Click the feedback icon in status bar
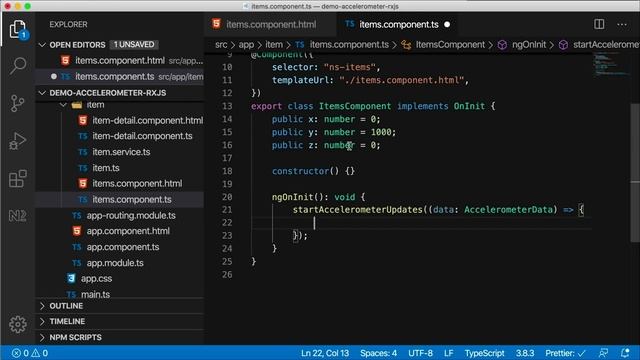 [603, 353]
